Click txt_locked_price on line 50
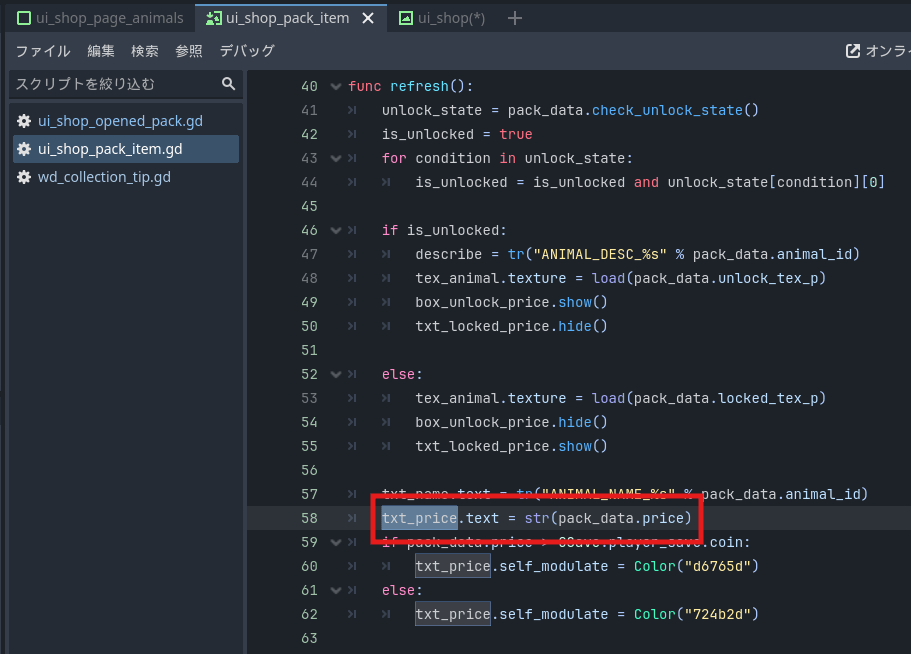The image size is (911, 654). point(482,326)
